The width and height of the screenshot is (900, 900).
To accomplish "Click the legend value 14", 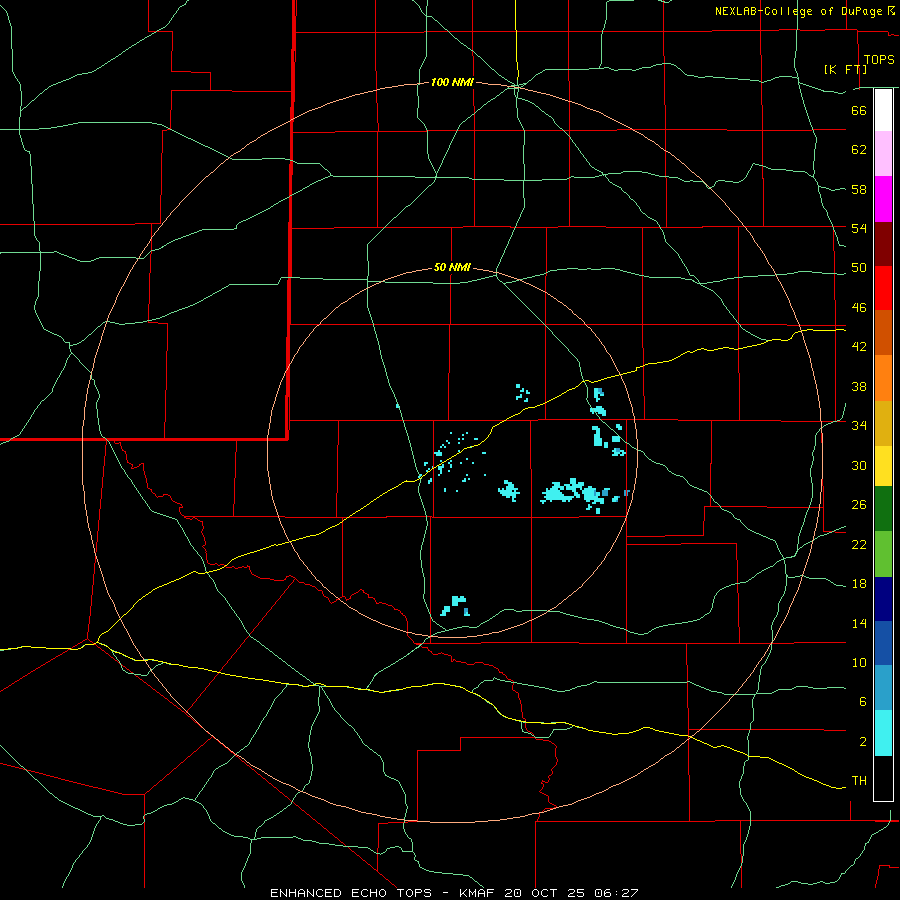I will tap(859, 623).
